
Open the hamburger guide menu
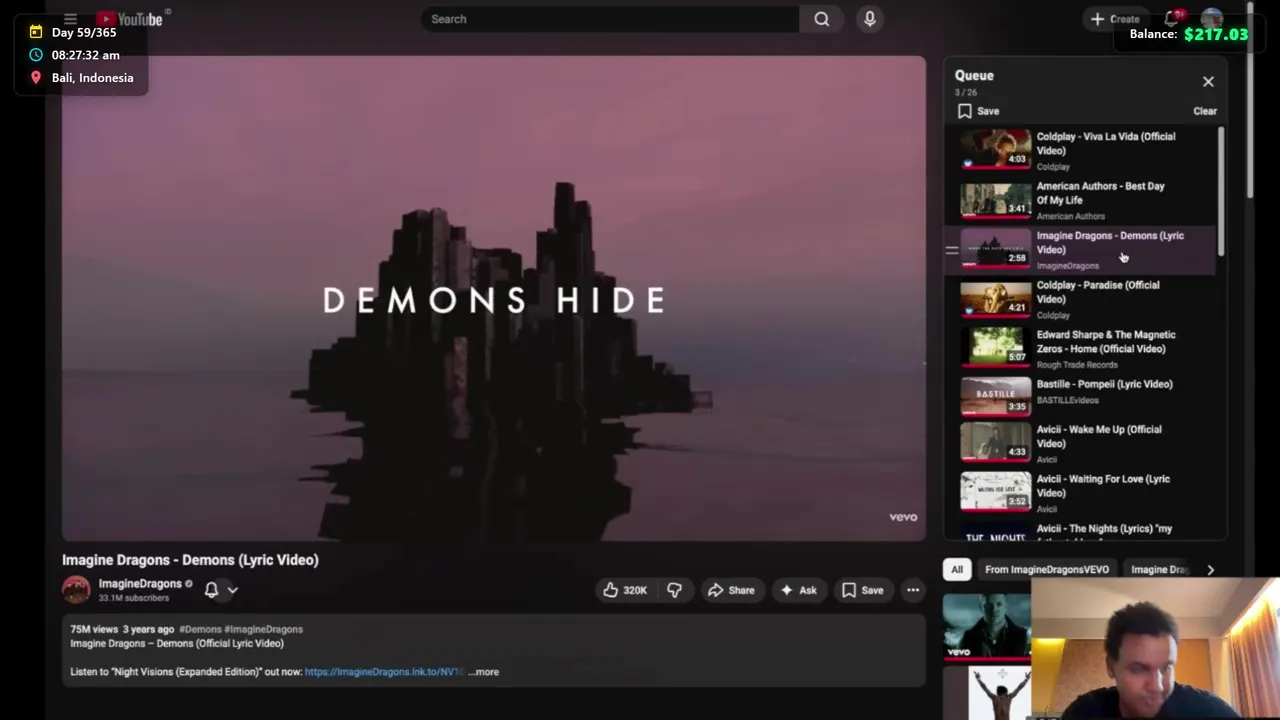click(70, 19)
